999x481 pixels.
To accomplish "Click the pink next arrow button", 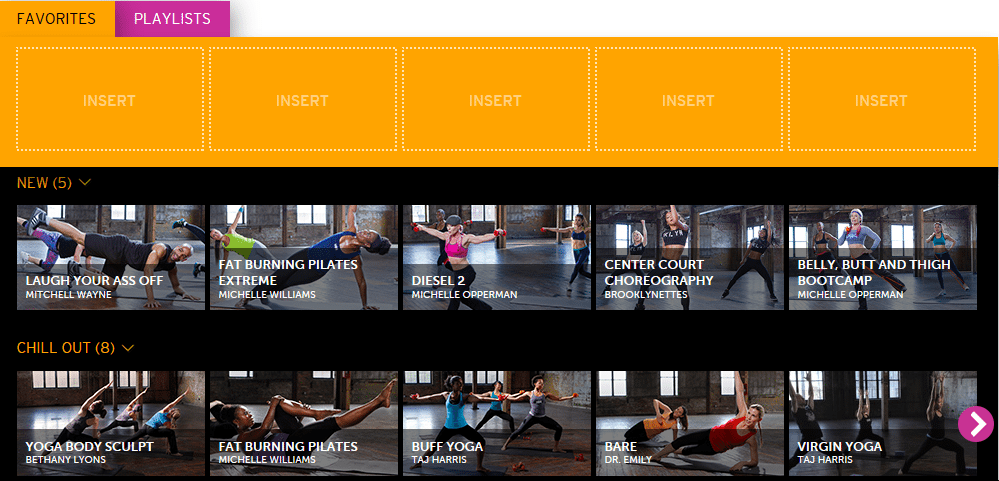I will pos(975,424).
